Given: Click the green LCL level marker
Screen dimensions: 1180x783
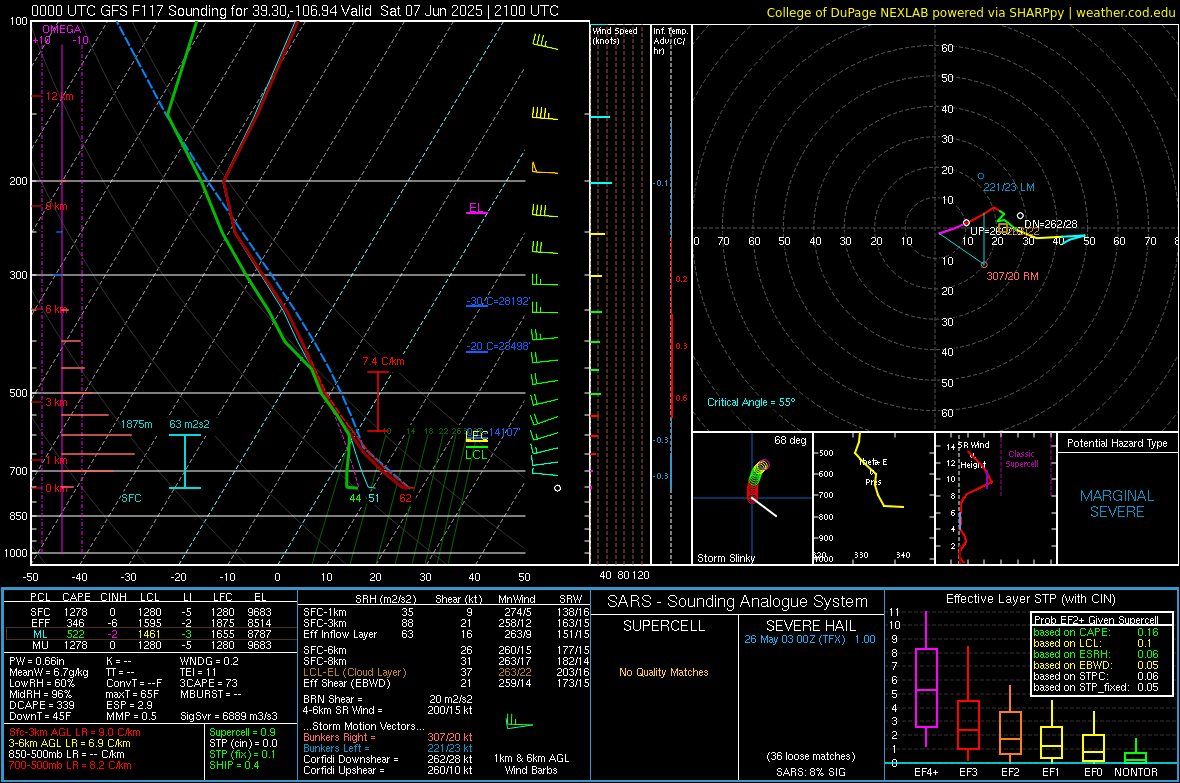Looking at the screenshot, I should [476, 453].
